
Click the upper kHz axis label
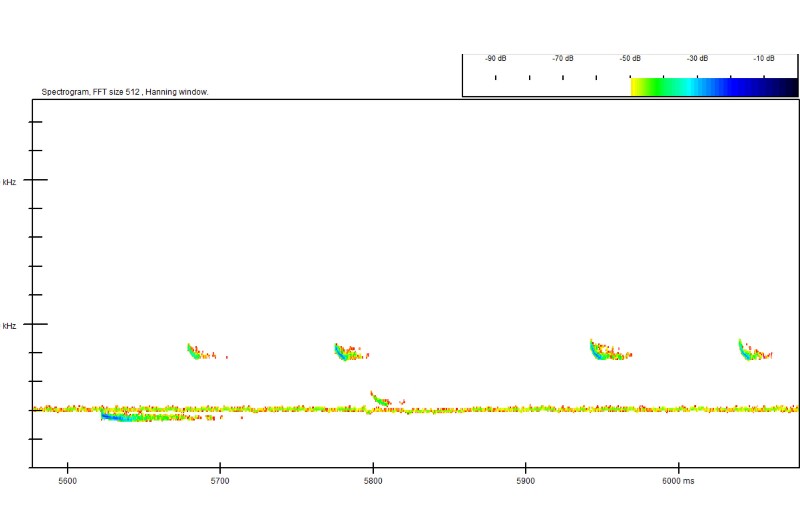[x=9, y=182]
